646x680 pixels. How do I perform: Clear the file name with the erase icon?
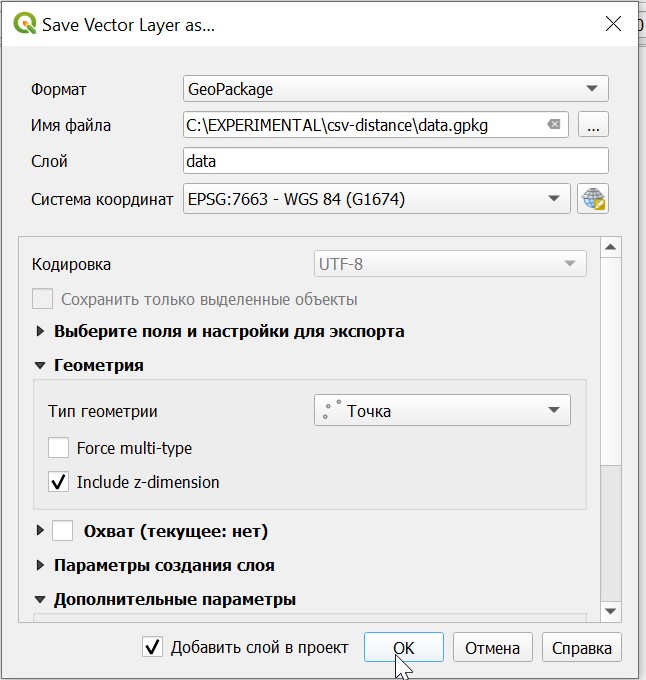[x=554, y=125]
